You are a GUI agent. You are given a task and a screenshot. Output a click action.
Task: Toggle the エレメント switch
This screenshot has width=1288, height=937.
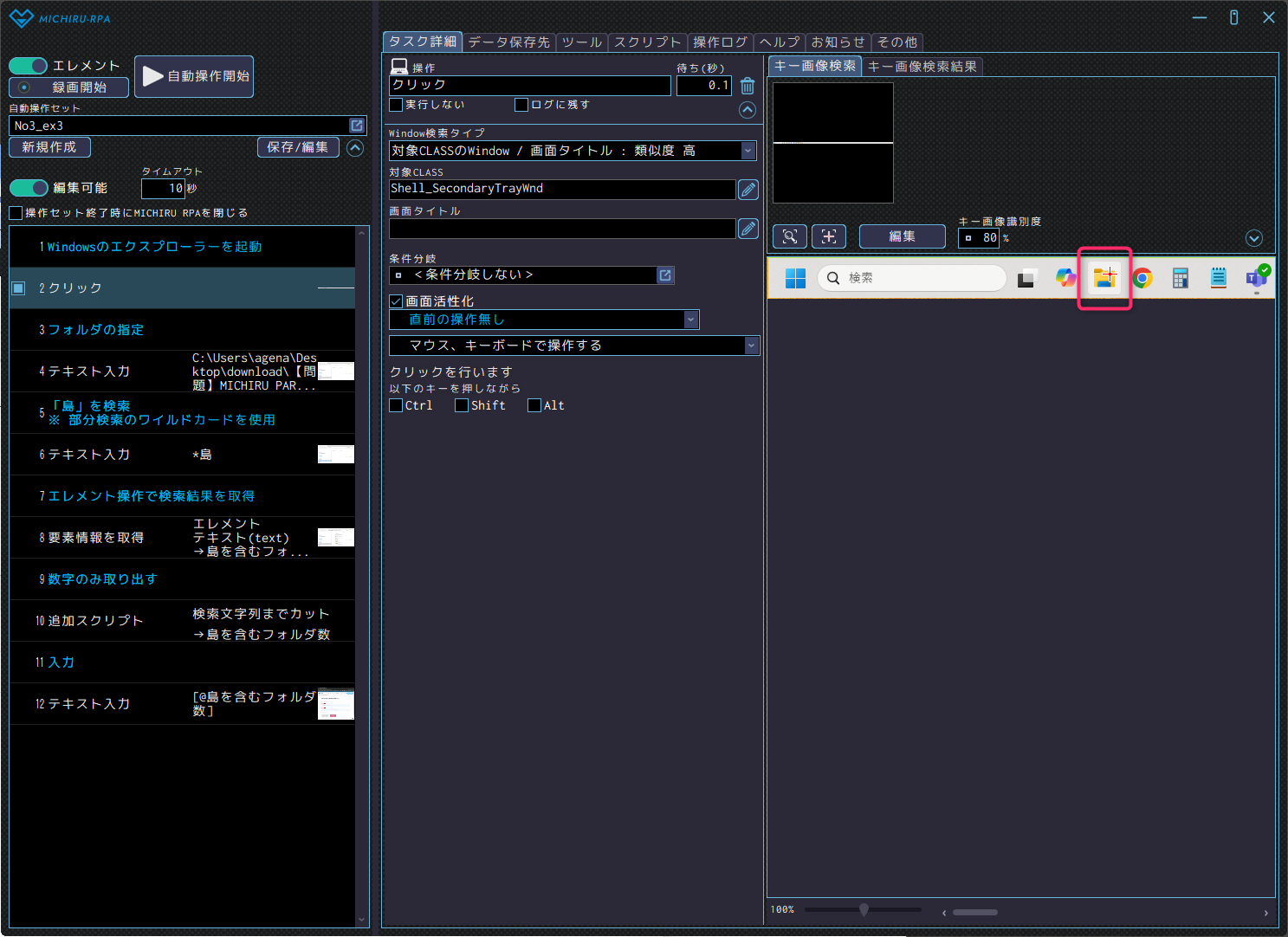29,66
